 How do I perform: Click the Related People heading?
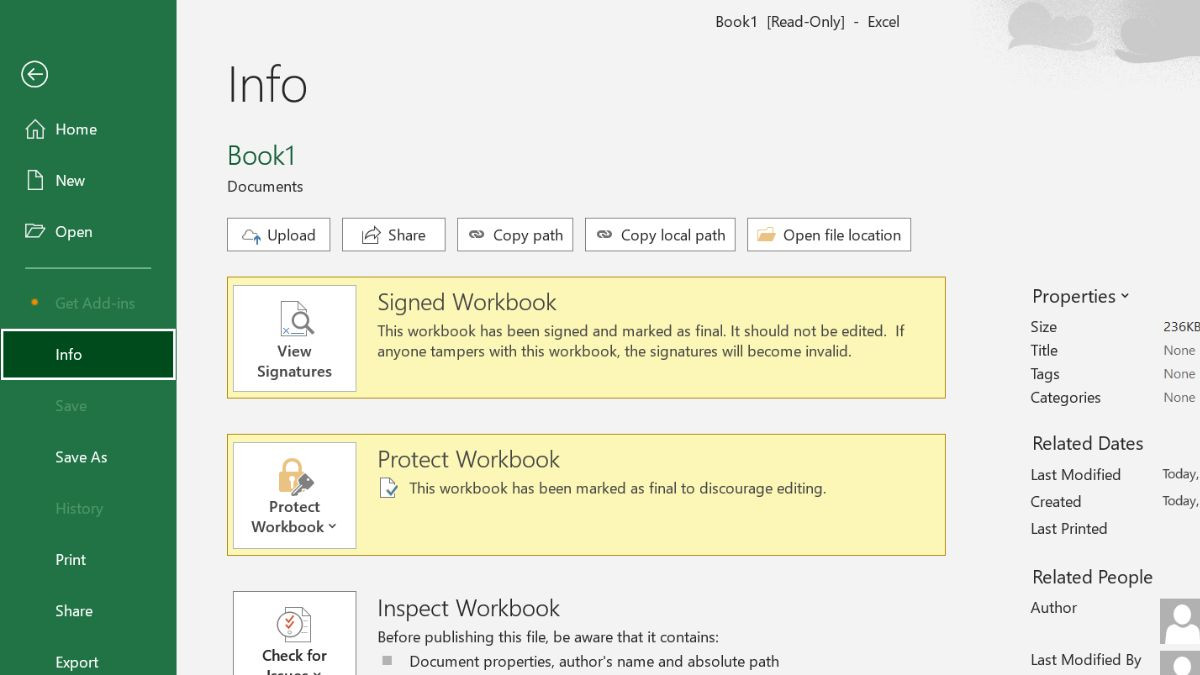1092,577
